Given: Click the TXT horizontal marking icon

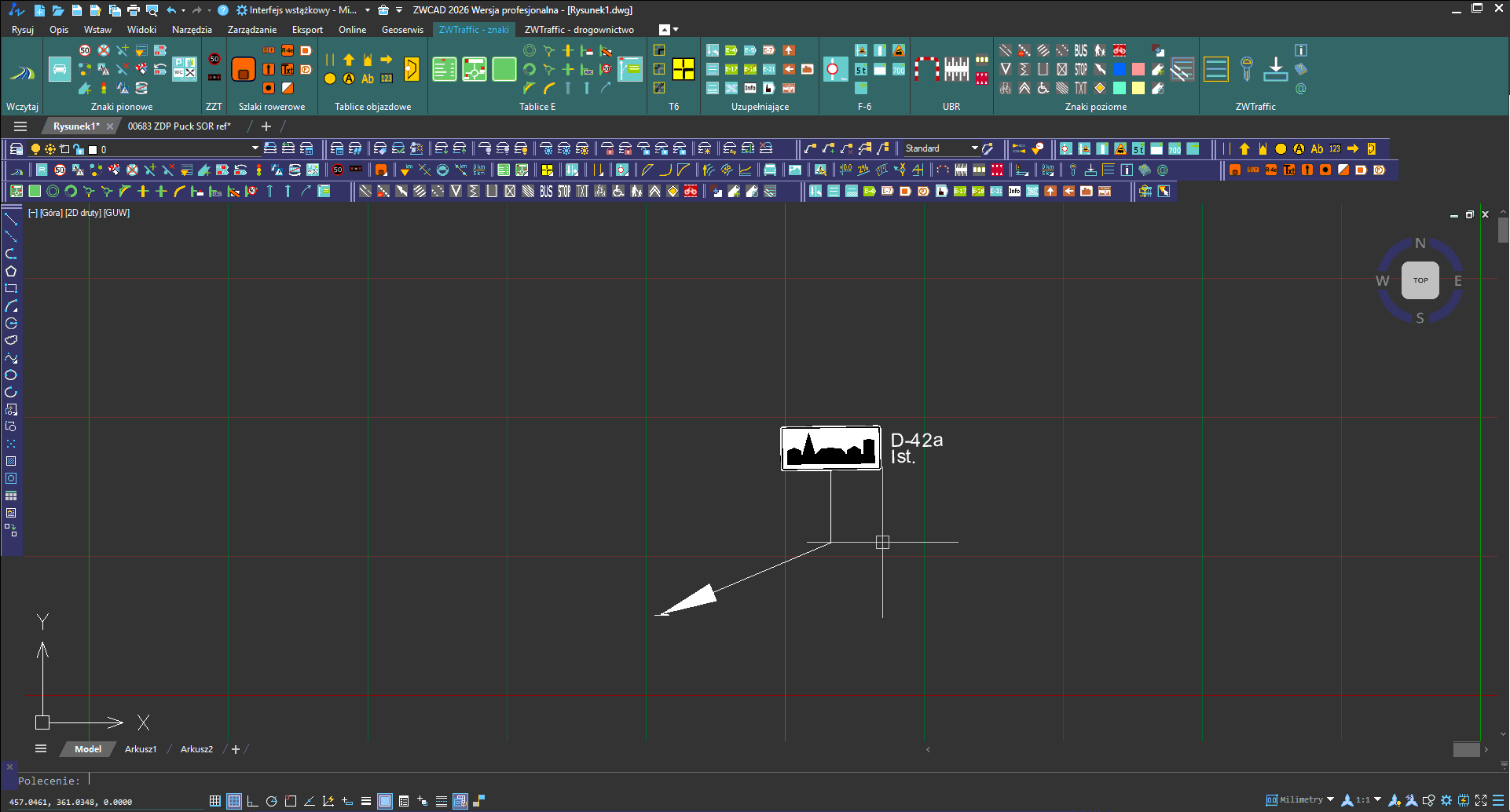Looking at the screenshot, I should click(1081, 88).
